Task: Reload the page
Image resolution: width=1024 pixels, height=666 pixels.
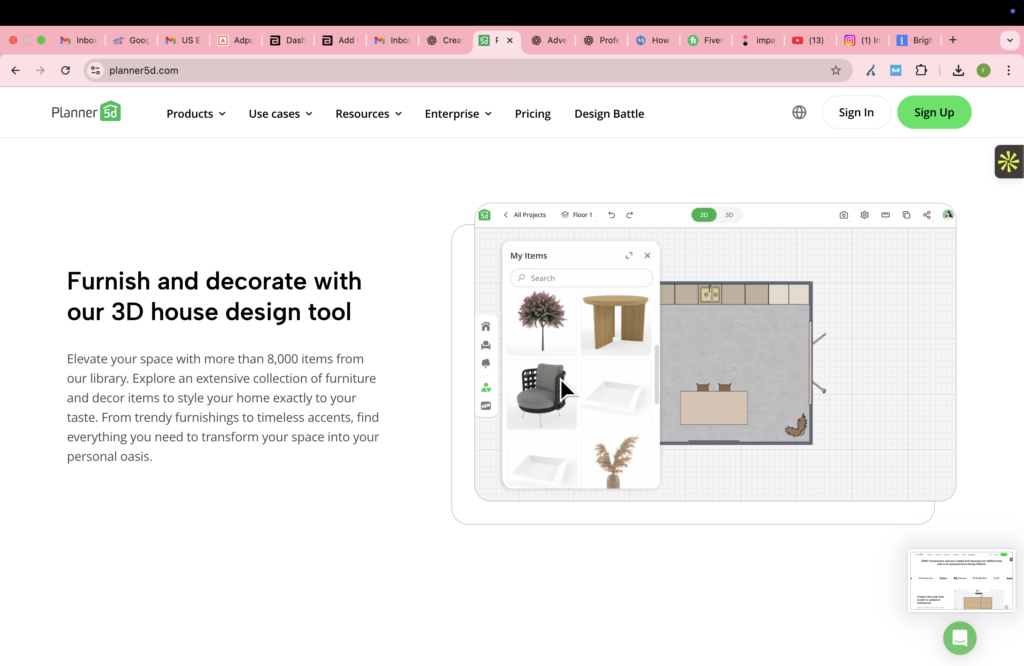Action: pos(66,71)
